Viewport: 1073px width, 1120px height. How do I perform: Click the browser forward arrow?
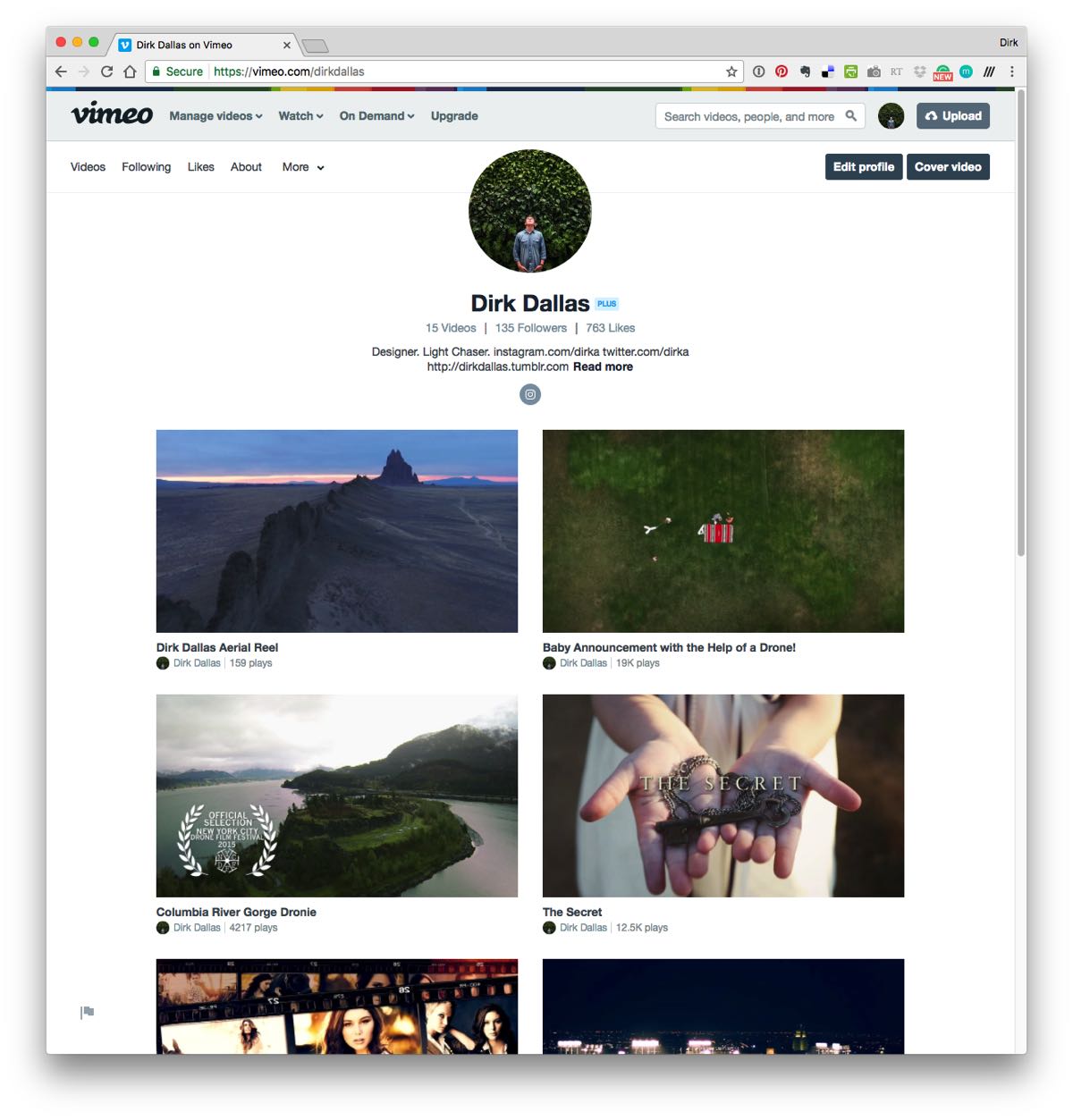84,72
